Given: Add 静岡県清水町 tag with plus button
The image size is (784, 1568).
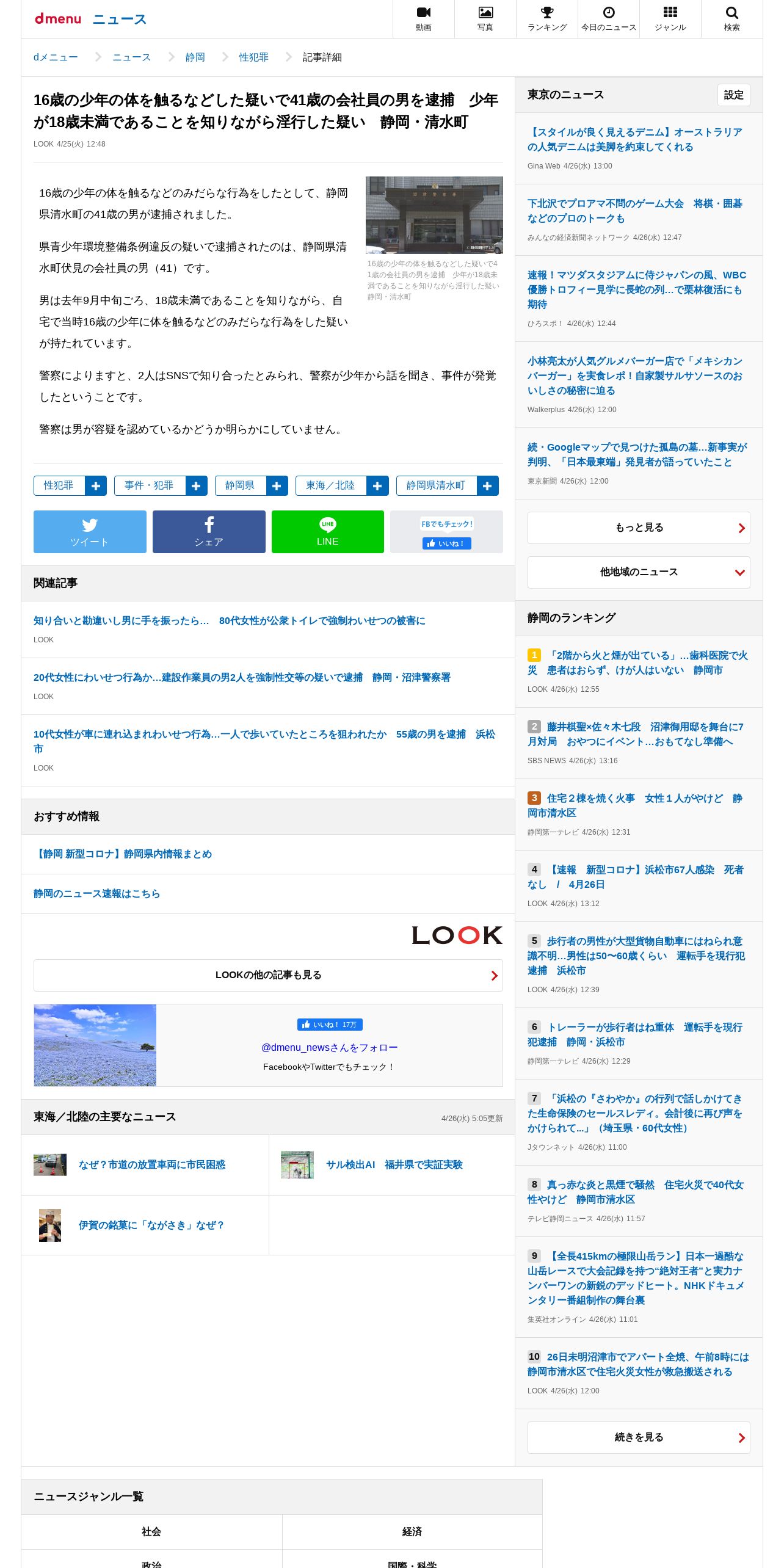Looking at the screenshot, I should coord(487,486).
